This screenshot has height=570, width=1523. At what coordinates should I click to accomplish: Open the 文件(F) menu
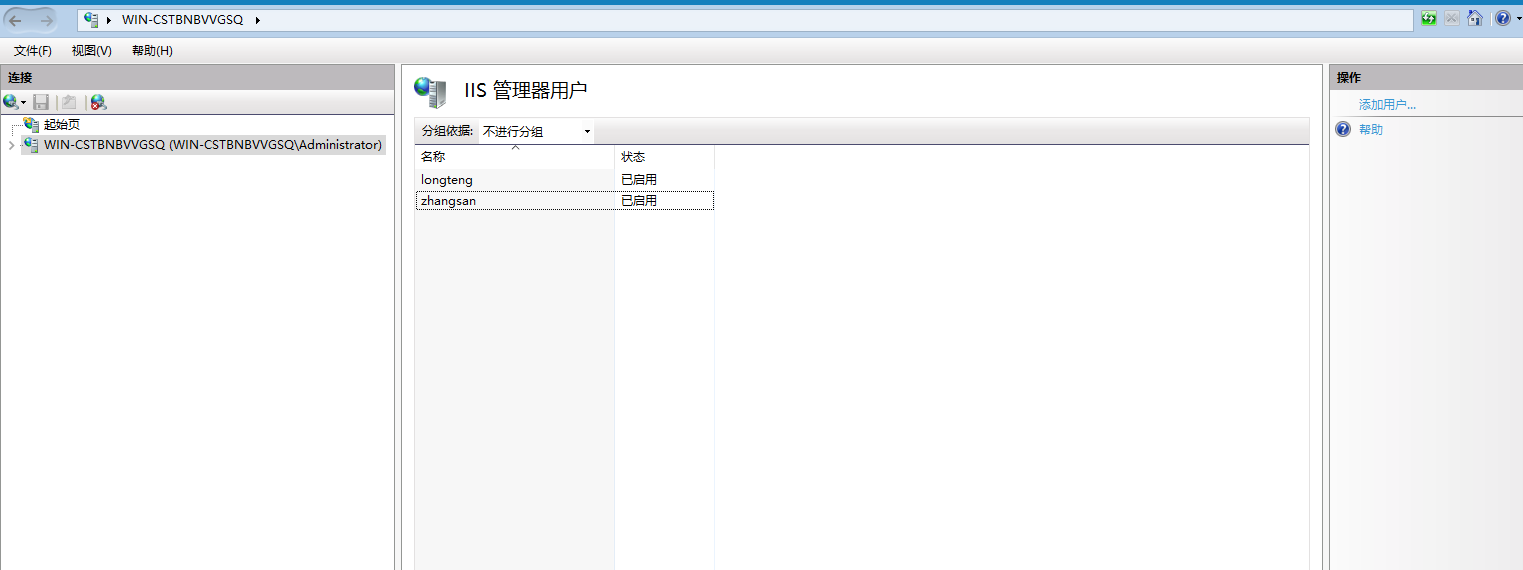click(x=33, y=51)
